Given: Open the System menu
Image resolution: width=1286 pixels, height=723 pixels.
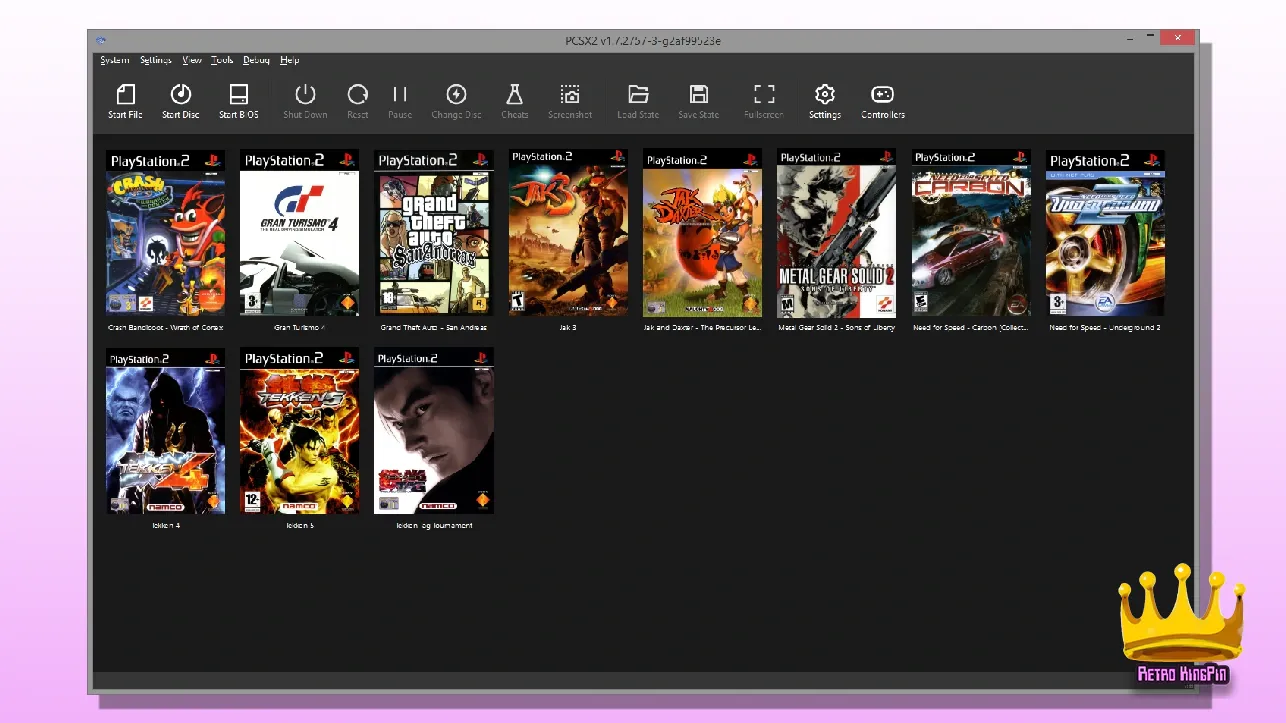Looking at the screenshot, I should pos(115,60).
